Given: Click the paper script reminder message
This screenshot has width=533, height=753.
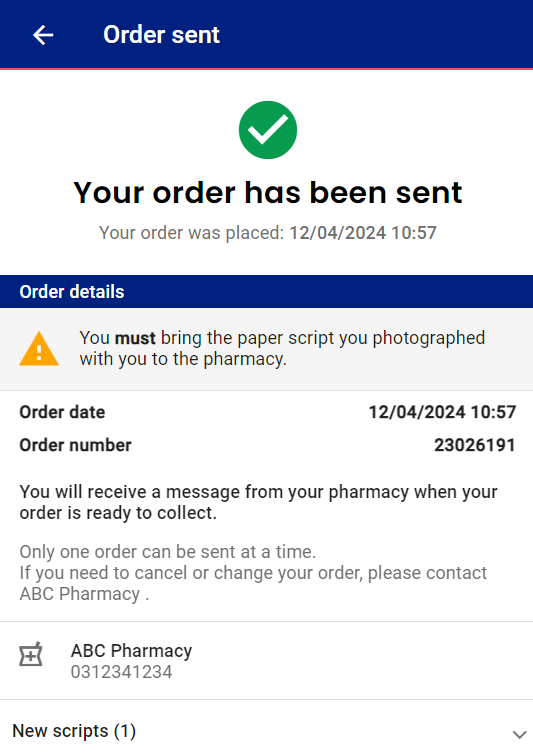Looking at the screenshot, I should 282,348.
